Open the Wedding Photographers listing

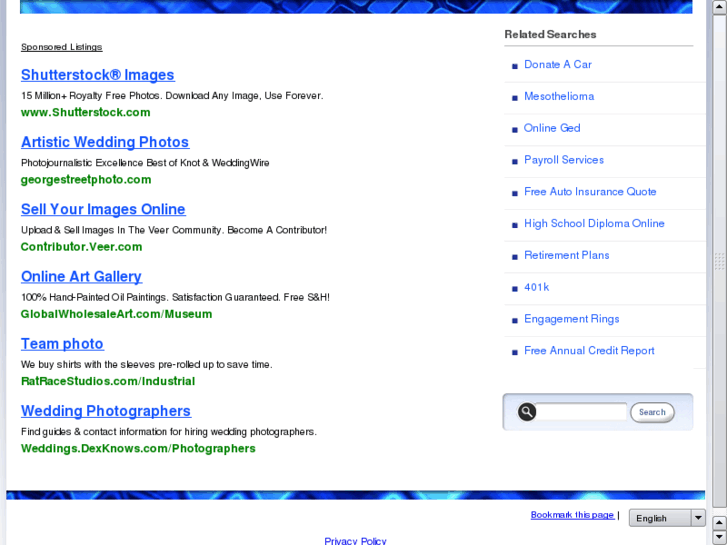(106, 411)
